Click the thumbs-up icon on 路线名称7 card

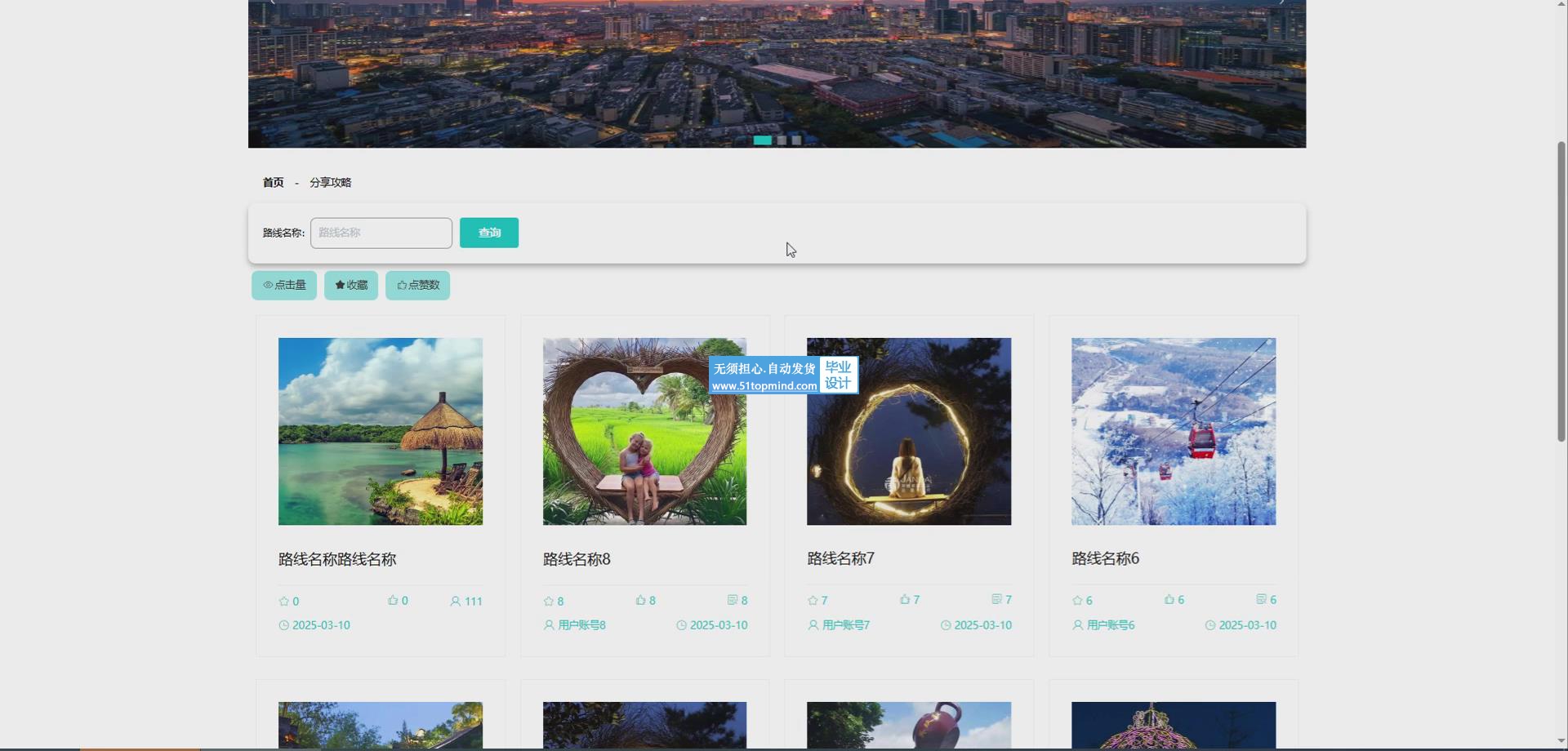tap(905, 600)
